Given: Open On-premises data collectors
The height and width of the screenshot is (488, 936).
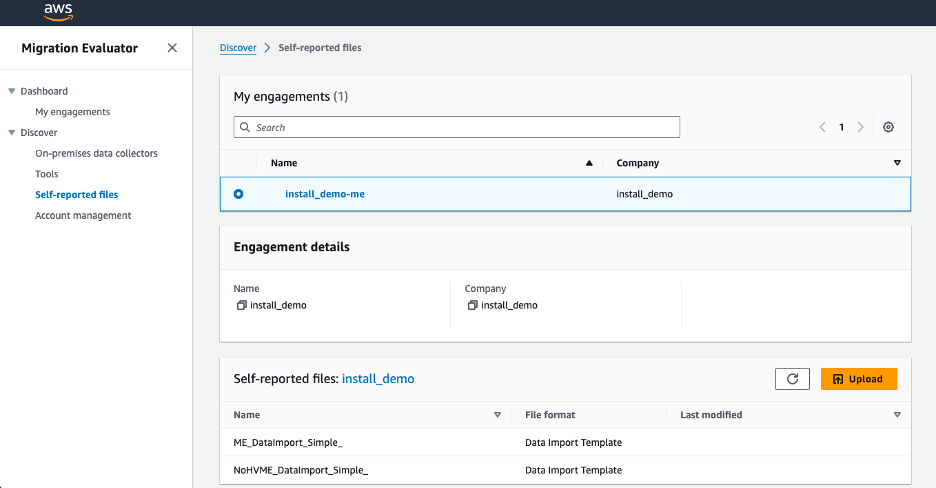Looking at the screenshot, I should click(x=96, y=153).
